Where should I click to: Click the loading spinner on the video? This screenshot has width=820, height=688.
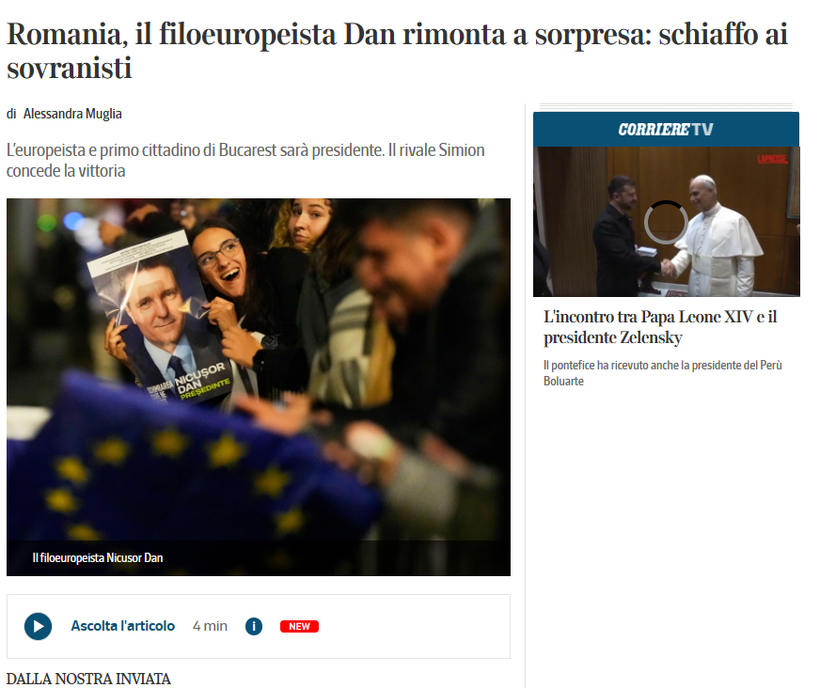coord(666,222)
